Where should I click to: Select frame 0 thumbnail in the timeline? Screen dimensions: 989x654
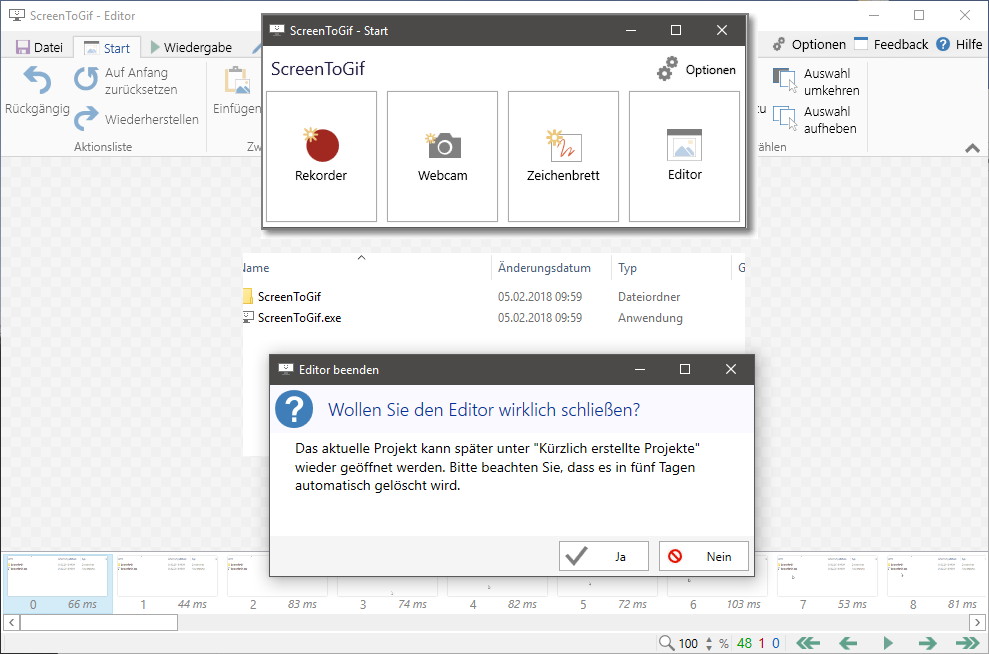pos(57,584)
